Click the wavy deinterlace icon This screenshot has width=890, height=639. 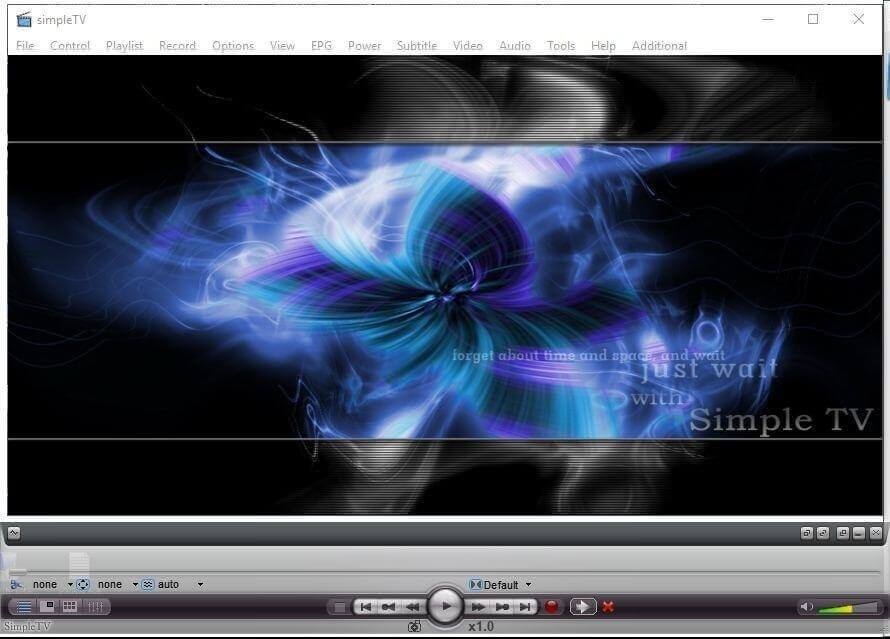(148, 585)
